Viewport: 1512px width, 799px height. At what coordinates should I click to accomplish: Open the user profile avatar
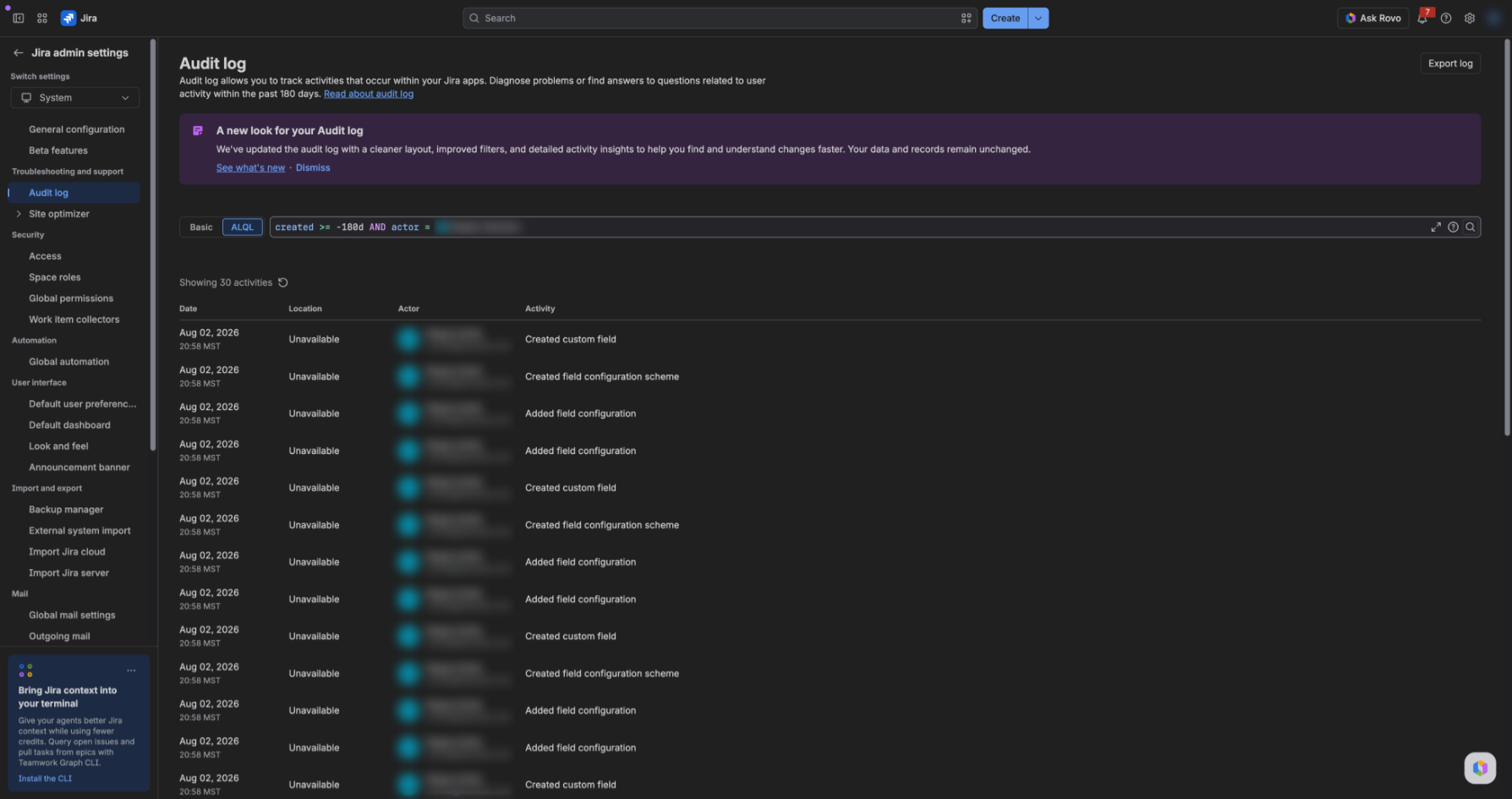click(x=1494, y=18)
